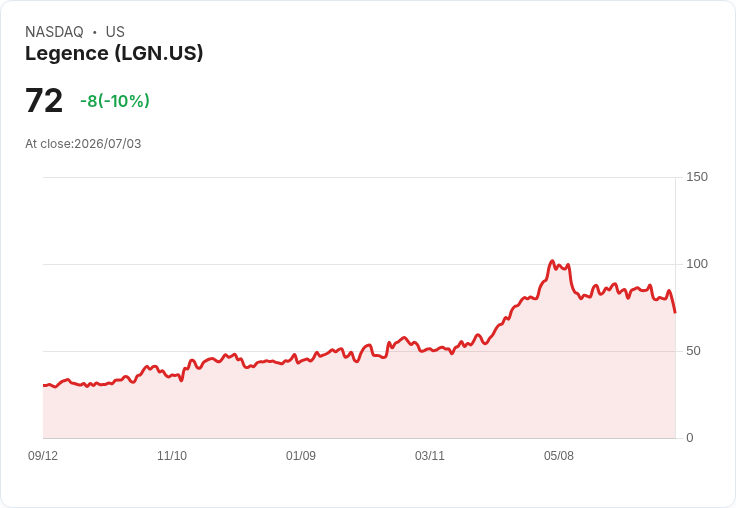Click the 05/08 date axis label
The width and height of the screenshot is (736, 508).
coord(559,456)
